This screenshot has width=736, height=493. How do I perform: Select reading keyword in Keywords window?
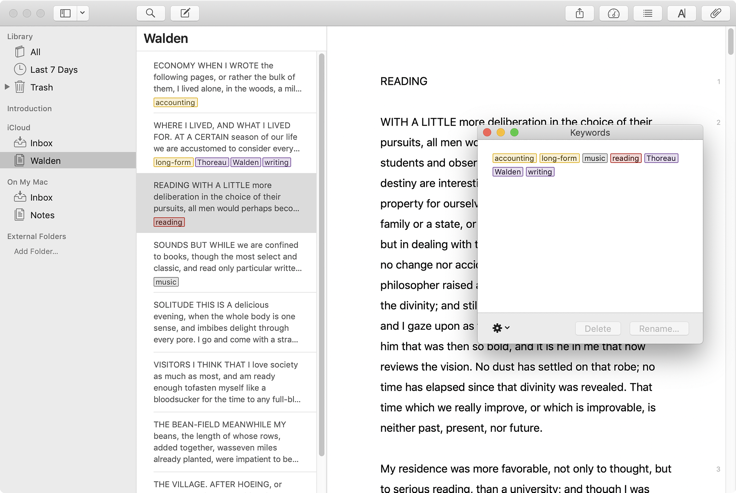(x=626, y=158)
